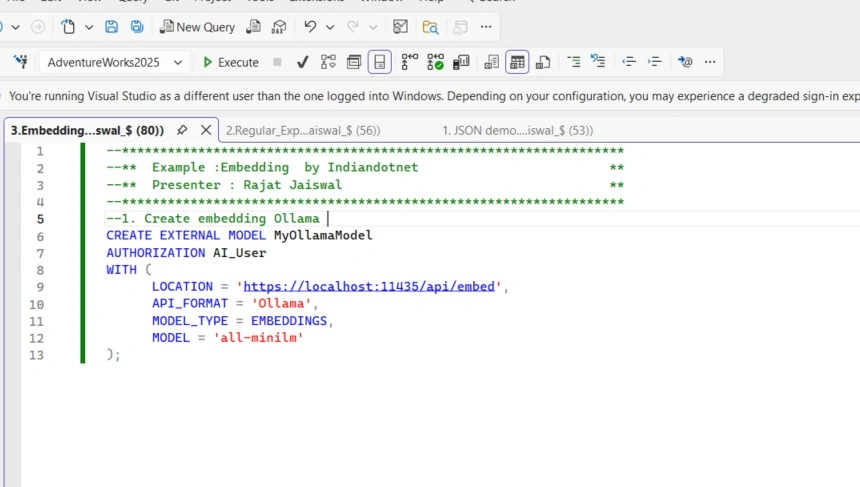Click the gray Cancel Executing Query square
Image resolution: width=860 pixels, height=487 pixels.
(277, 62)
